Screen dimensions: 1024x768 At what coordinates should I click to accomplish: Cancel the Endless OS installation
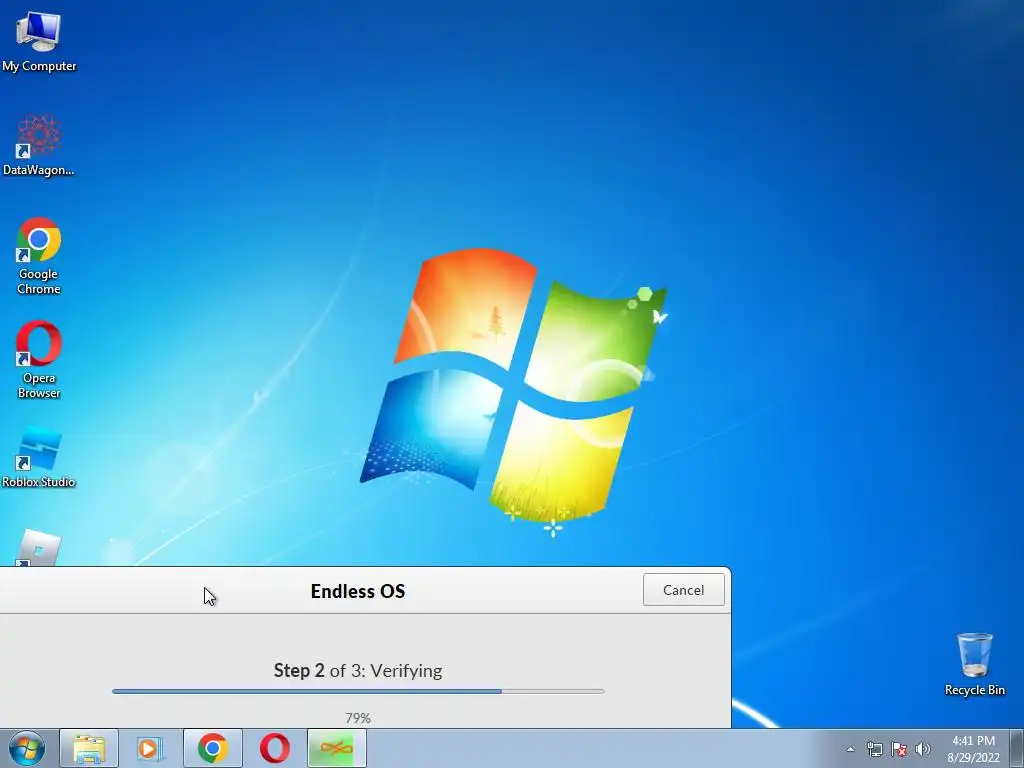pyautogui.click(x=683, y=590)
